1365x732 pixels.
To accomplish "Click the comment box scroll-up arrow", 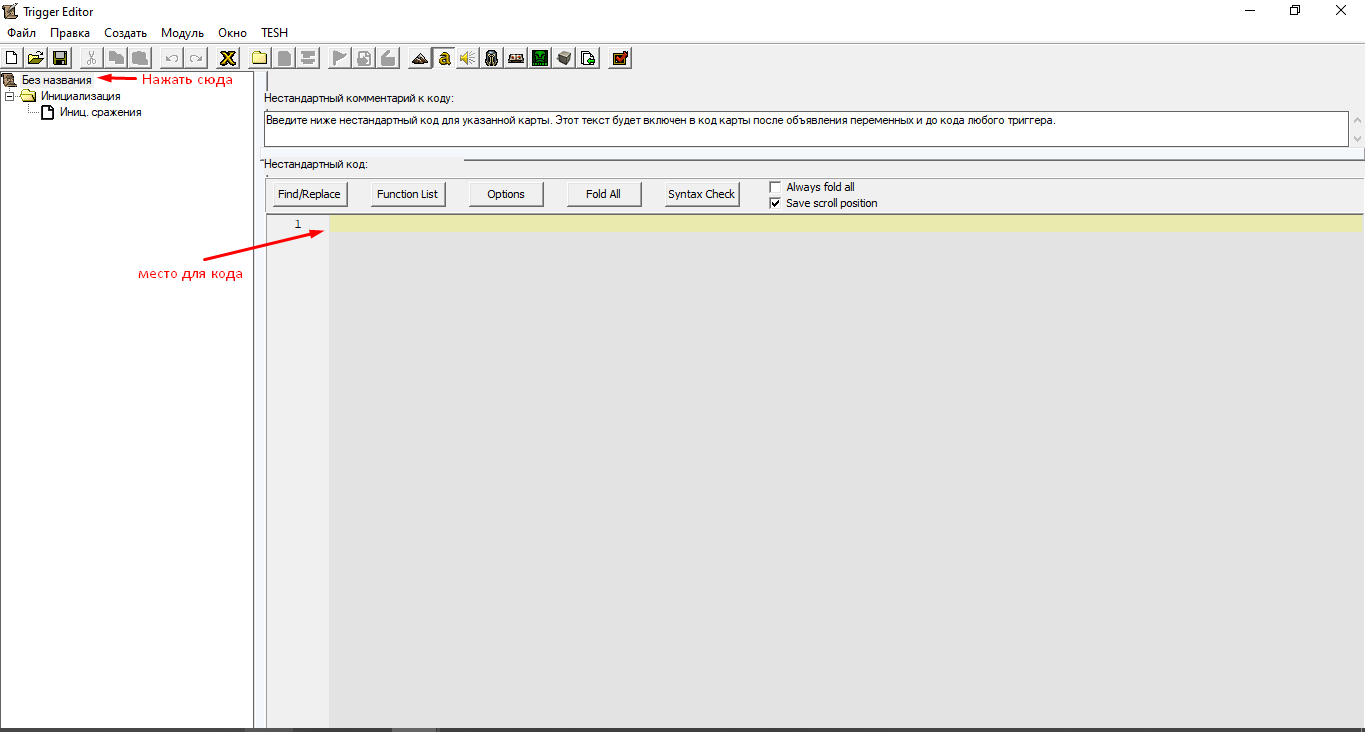I will coord(1356,119).
